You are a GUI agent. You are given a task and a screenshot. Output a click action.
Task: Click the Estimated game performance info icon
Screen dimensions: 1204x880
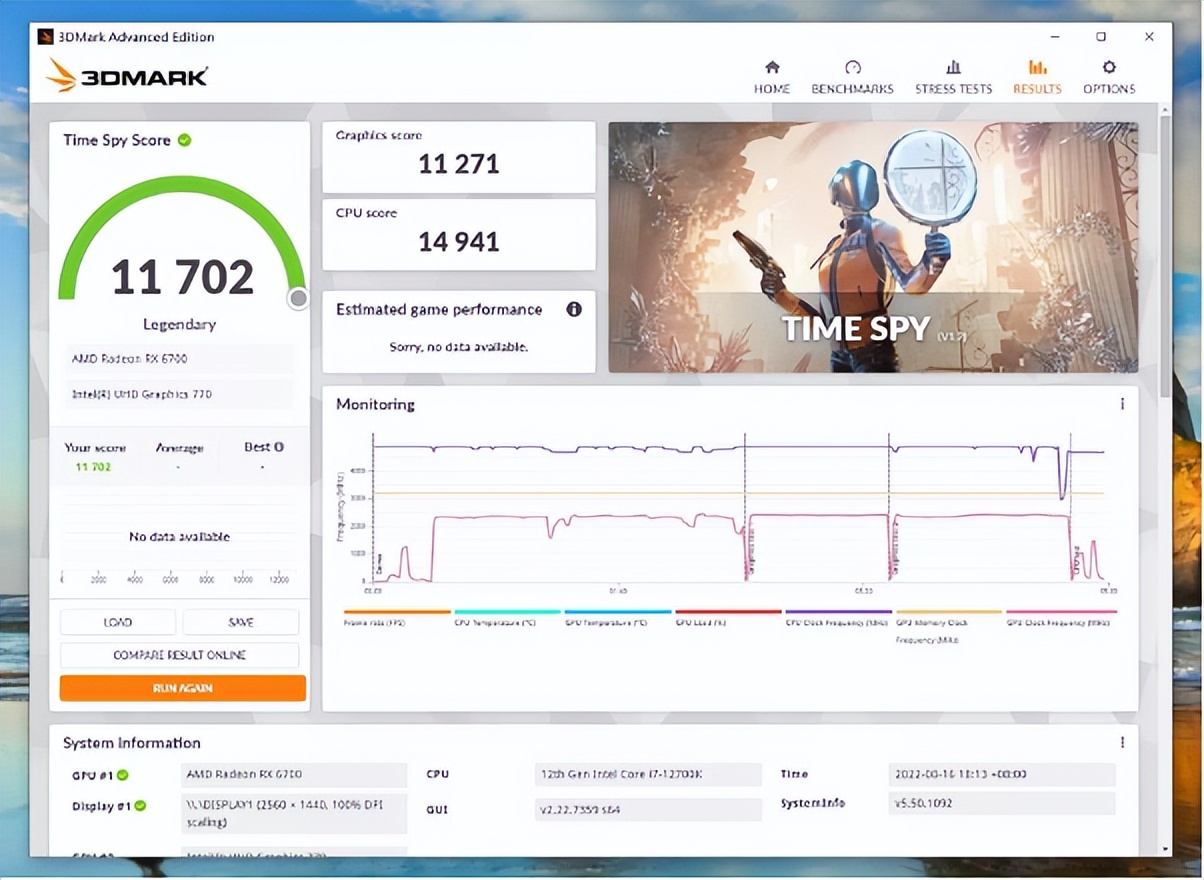click(x=574, y=309)
